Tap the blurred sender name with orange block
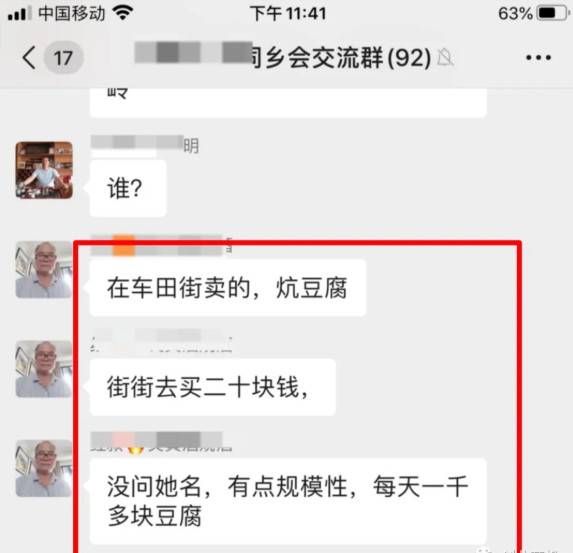Viewport: 573px width, 553px height. [162, 245]
